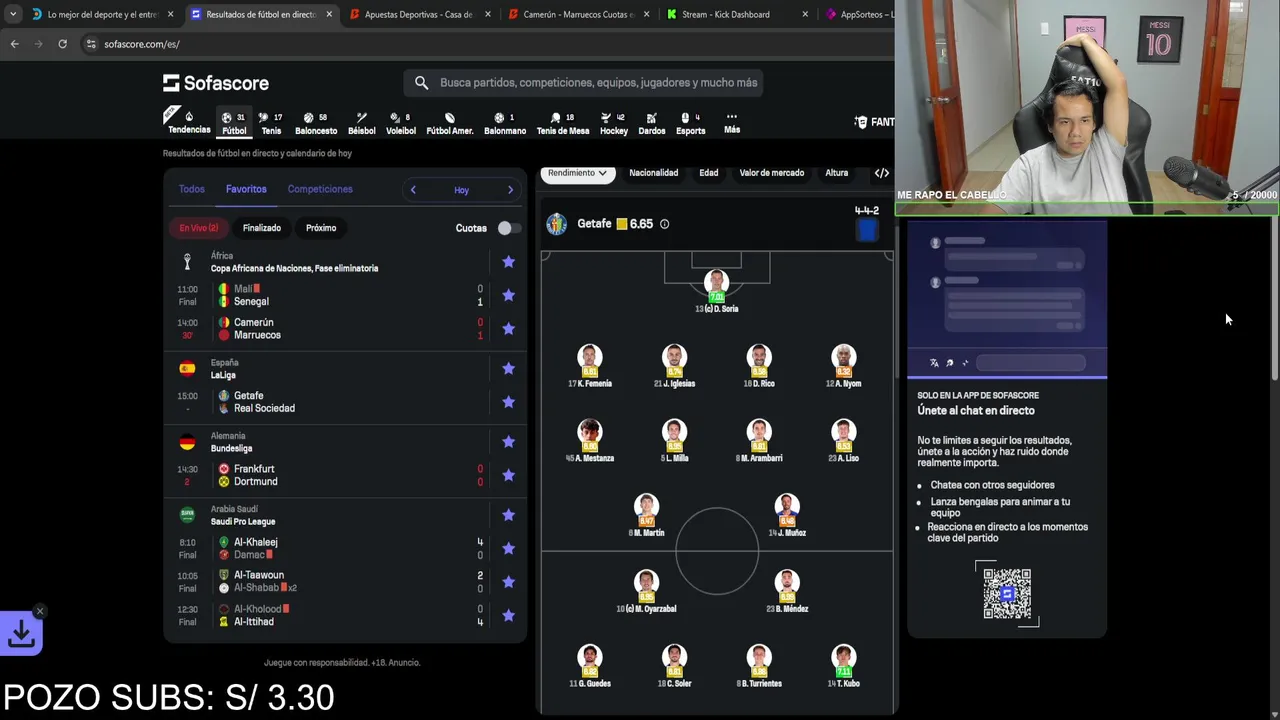Switch to the Todos tab
The width and height of the screenshot is (1280, 720).
tap(191, 189)
